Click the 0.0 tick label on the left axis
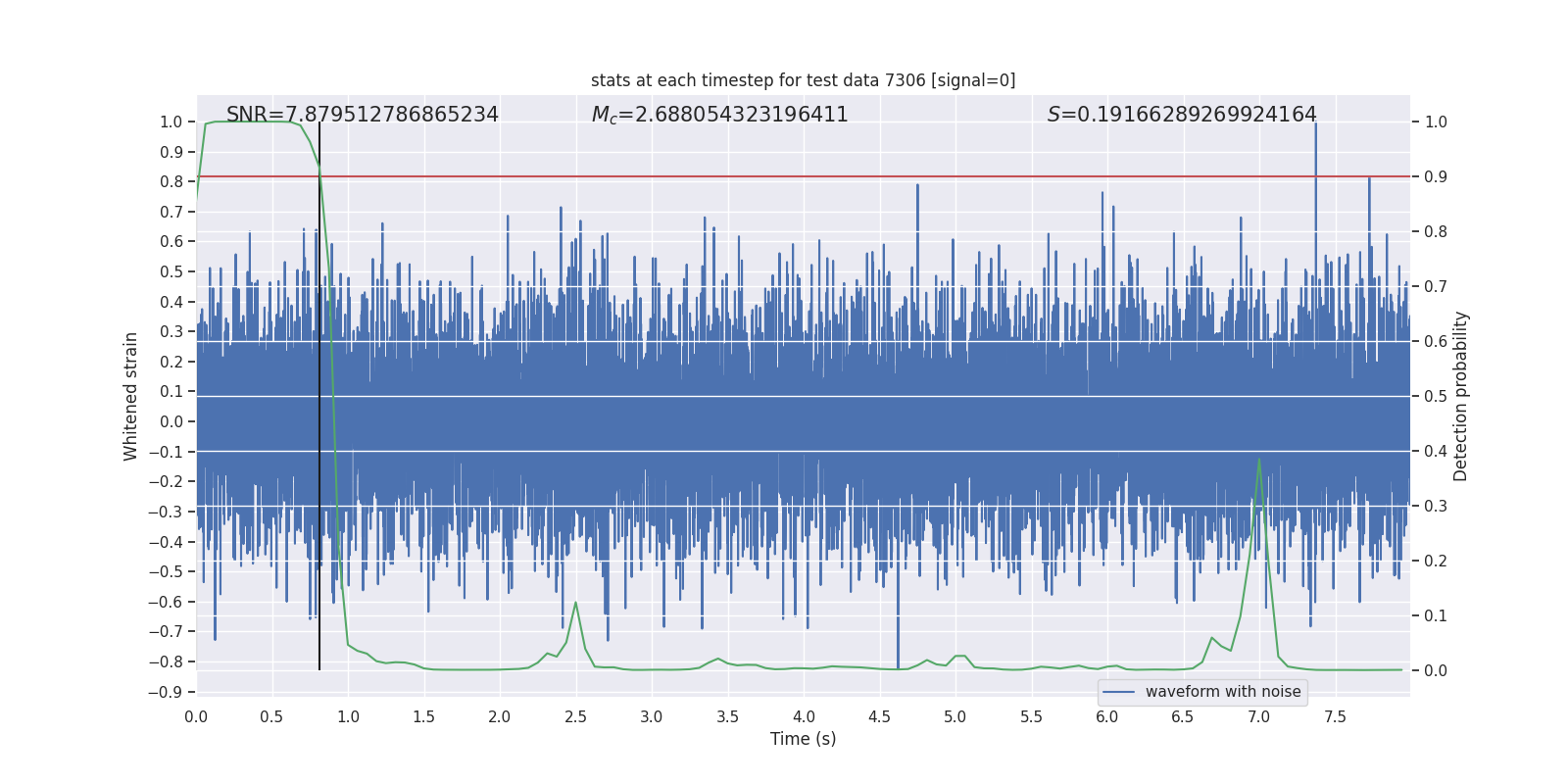The height and width of the screenshot is (784, 1568). pyautogui.click(x=171, y=421)
